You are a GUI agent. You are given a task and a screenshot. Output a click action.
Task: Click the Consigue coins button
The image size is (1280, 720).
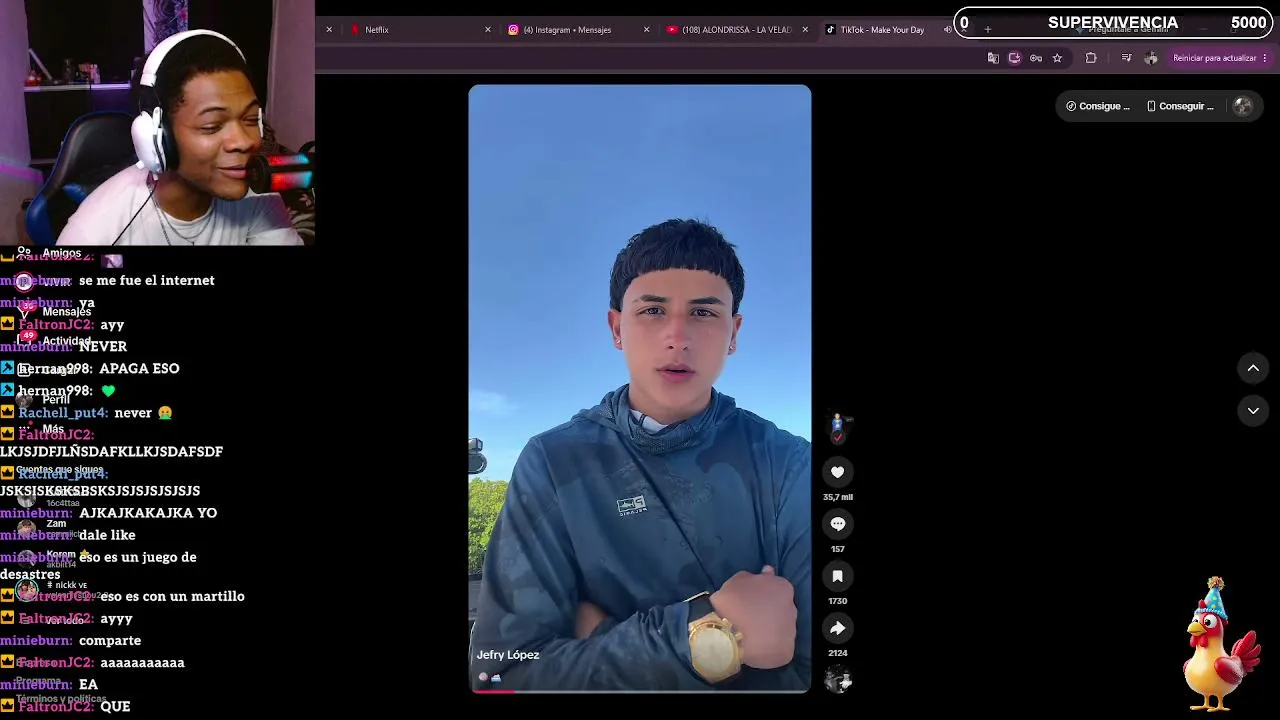(1098, 106)
